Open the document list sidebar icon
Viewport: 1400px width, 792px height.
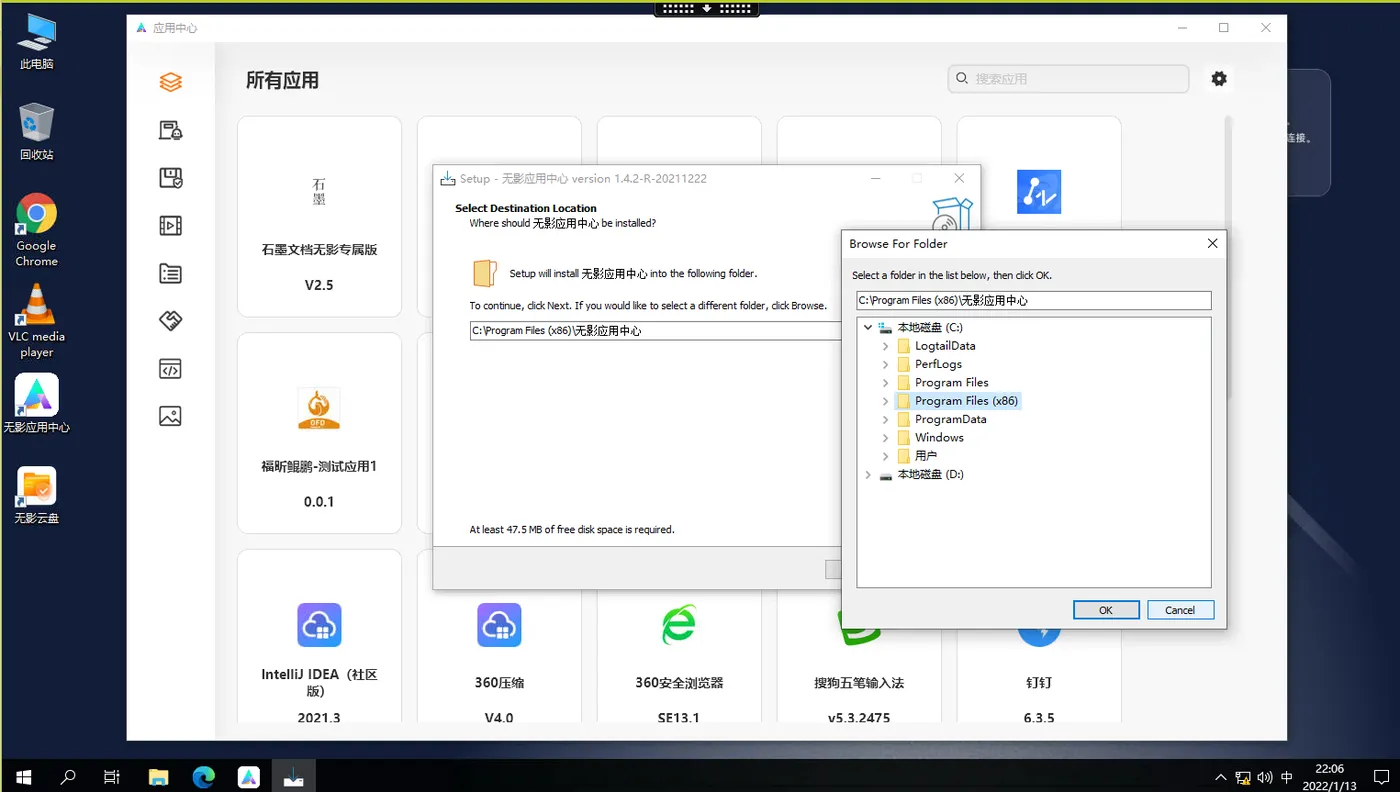point(171,273)
